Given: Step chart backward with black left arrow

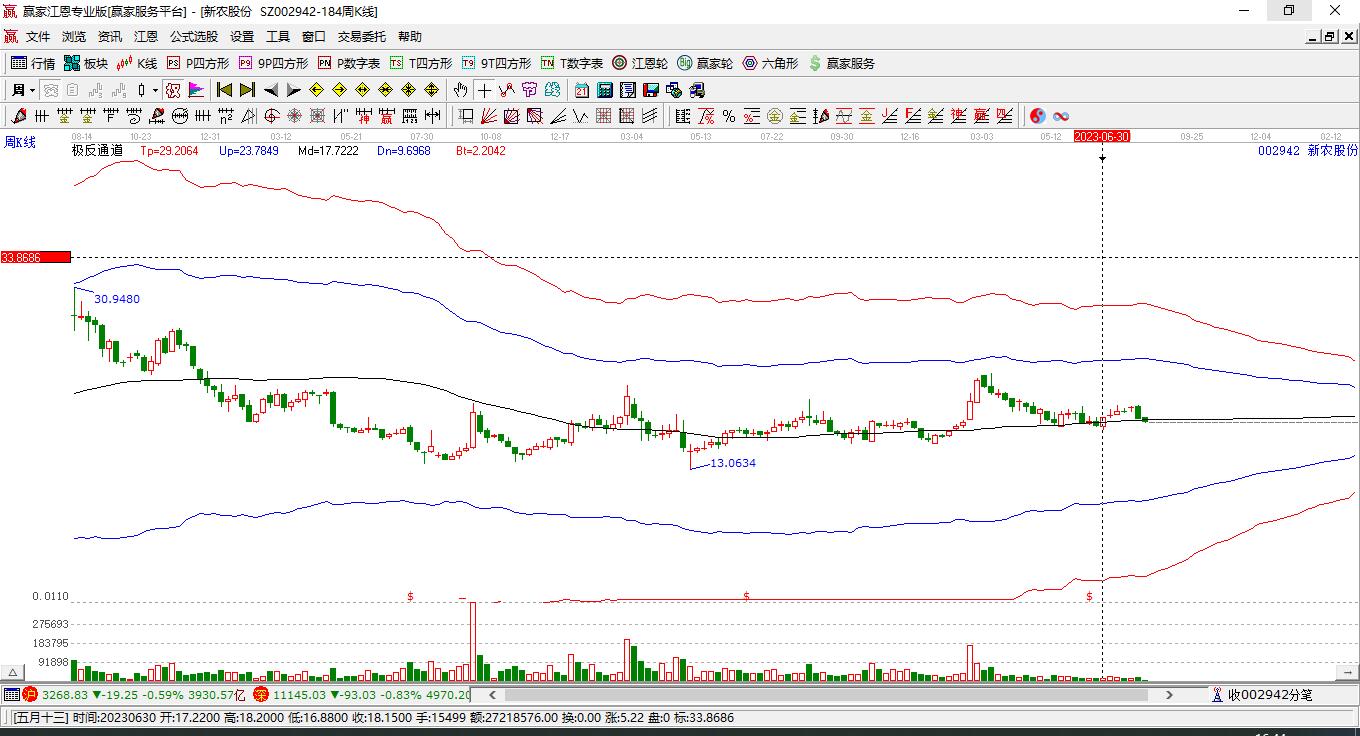Looking at the screenshot, I should pos(270,90).
